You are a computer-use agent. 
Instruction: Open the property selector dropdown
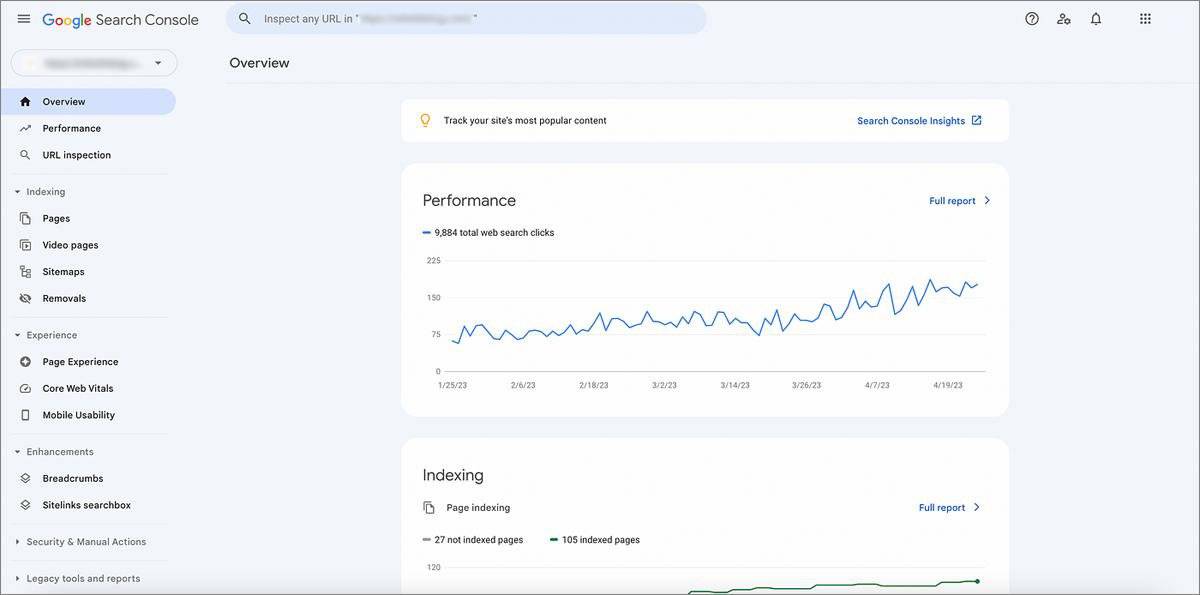[x=94, y=63]
